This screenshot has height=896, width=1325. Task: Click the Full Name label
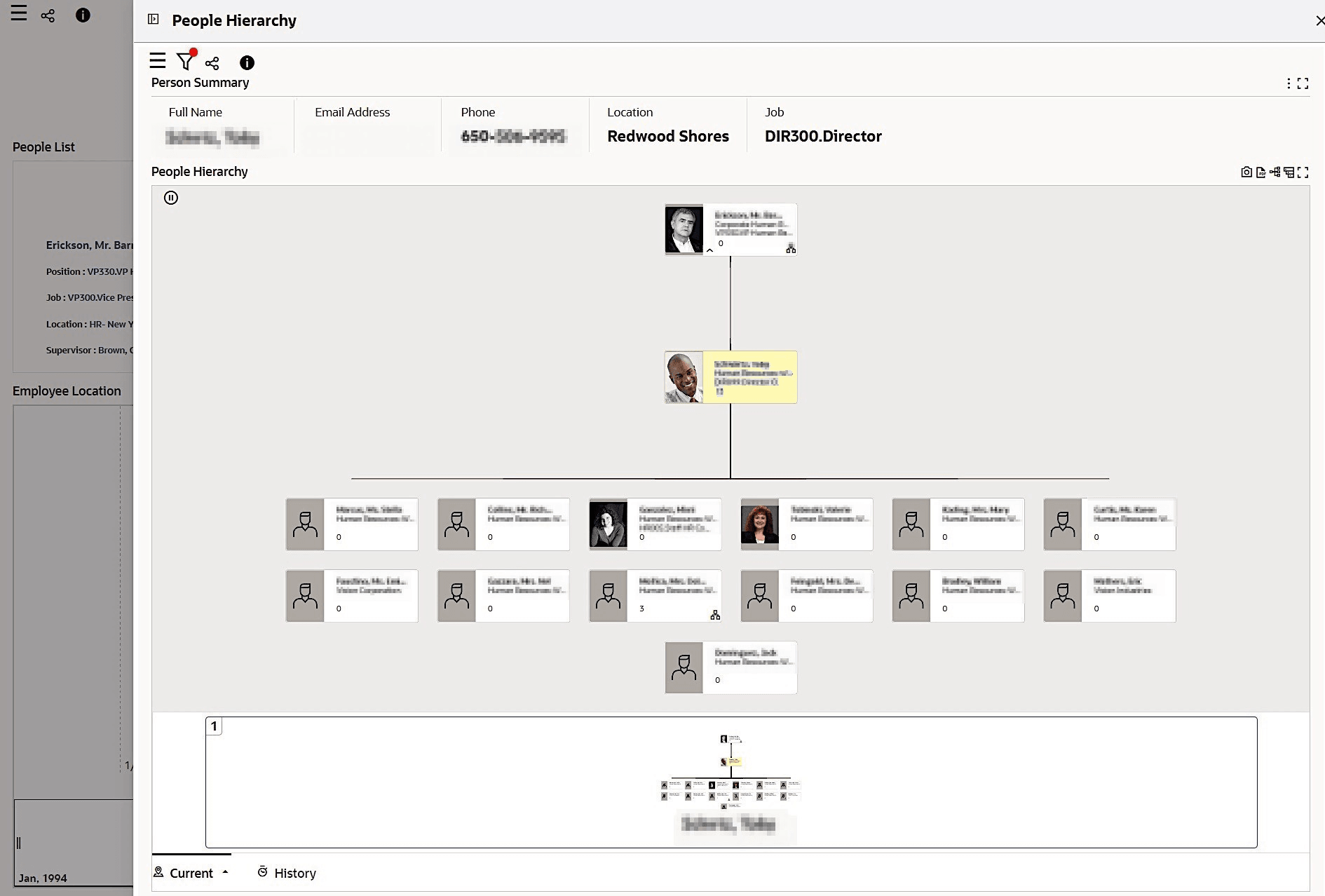tap(195, 112)
